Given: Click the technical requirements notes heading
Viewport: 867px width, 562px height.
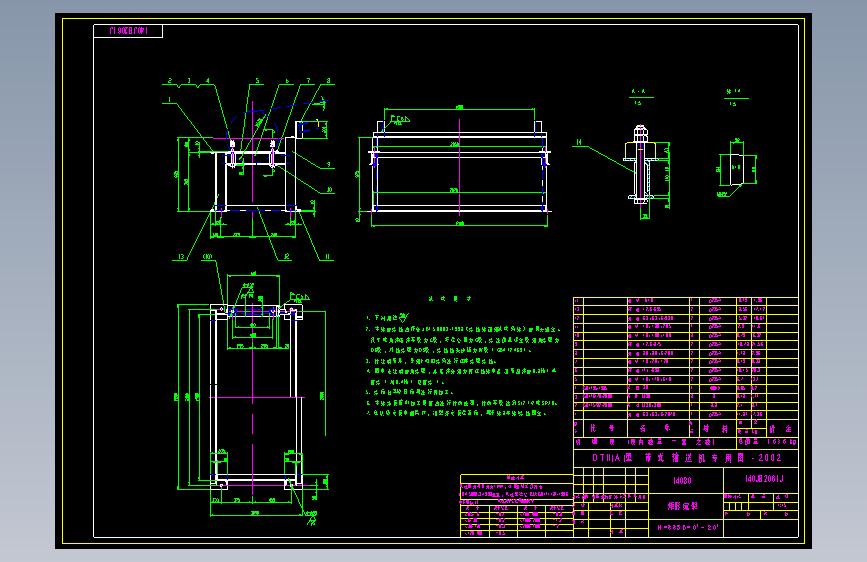Looking at the screenshot, I should pos(450,299).
